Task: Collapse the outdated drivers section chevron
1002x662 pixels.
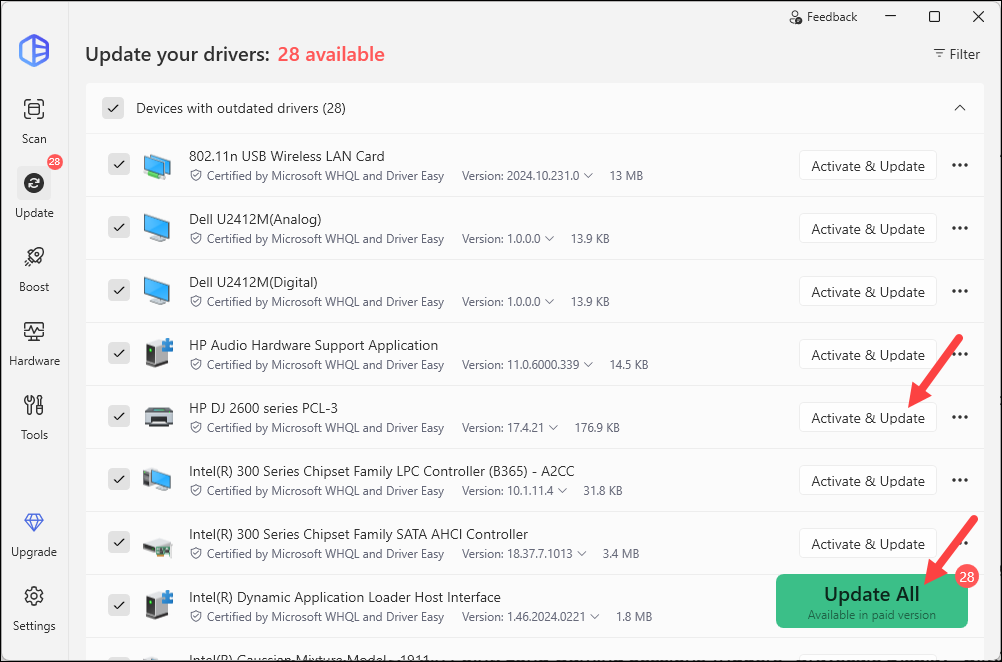Action: pos(960,107)
